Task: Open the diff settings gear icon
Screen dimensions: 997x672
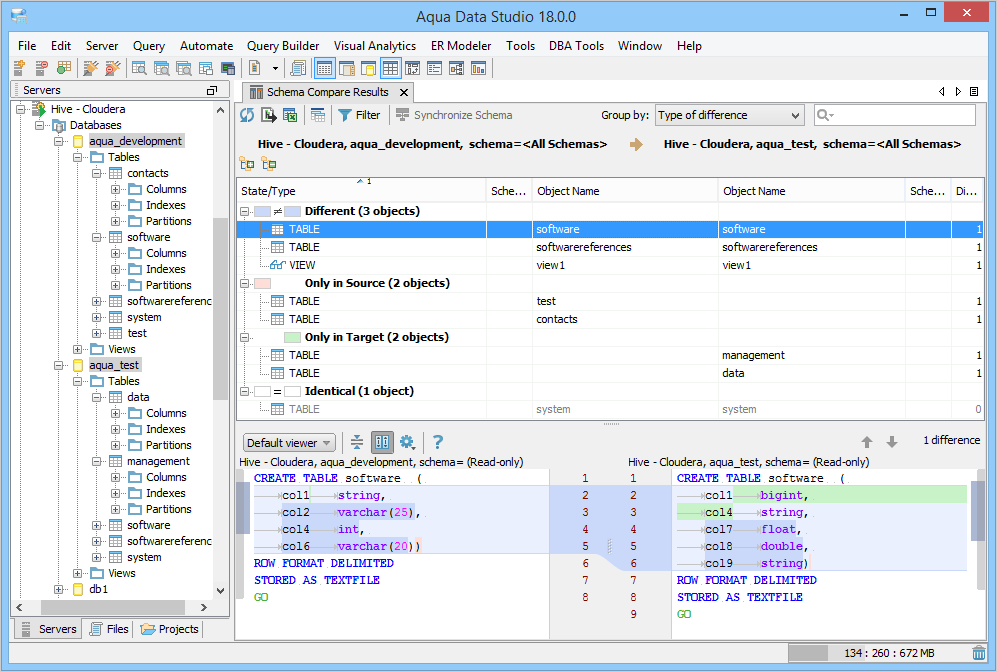Action: [407, 442]
